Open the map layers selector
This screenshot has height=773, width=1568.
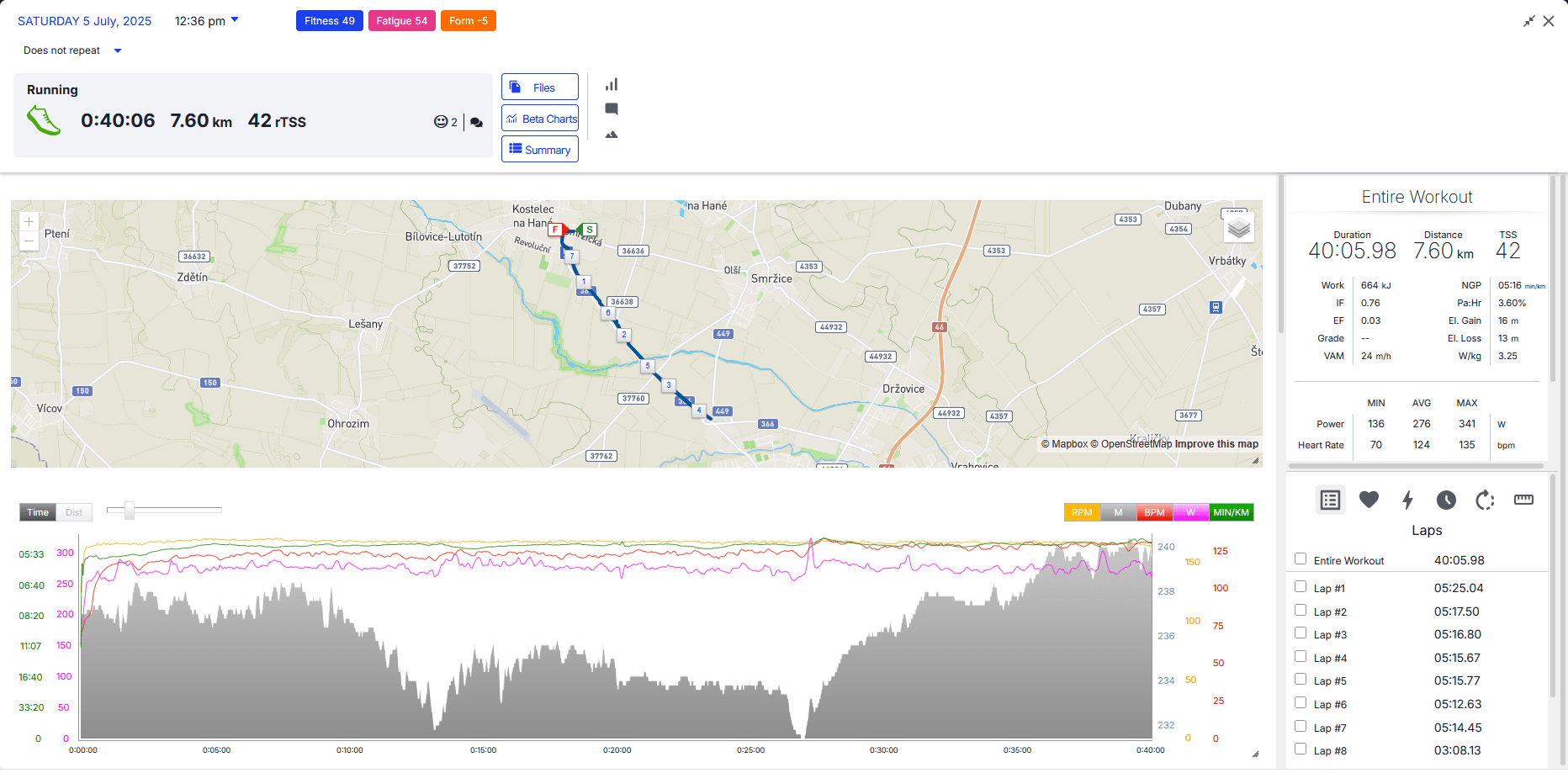click(x=1238, y=227)
